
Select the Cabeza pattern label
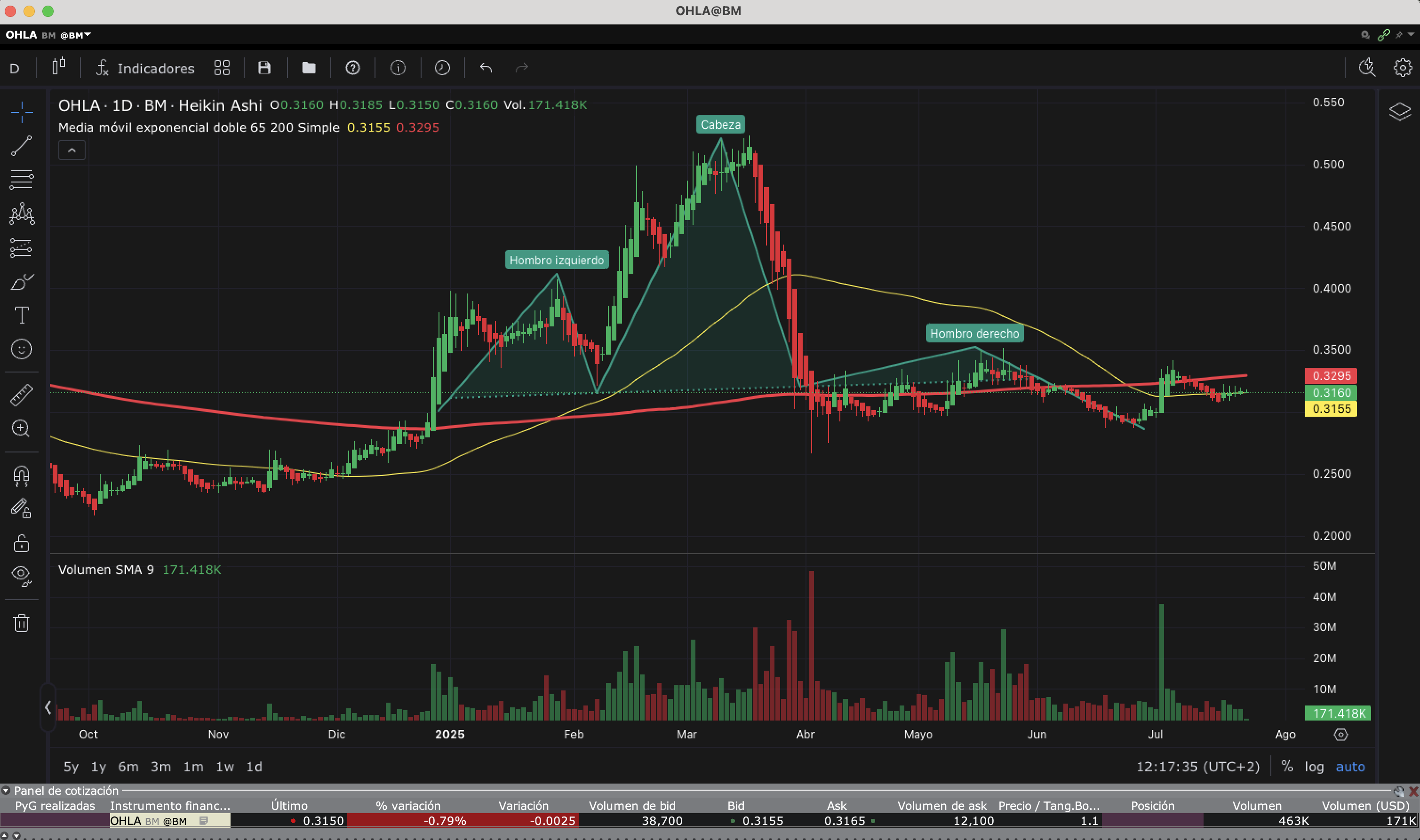click(x=720, y=125)
